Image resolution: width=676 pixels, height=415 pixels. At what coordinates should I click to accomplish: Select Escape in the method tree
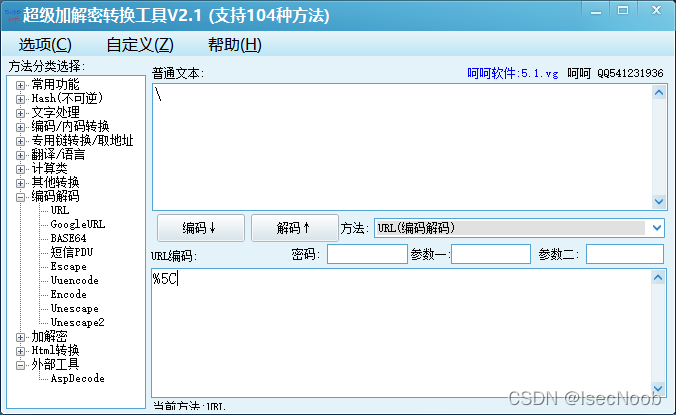(68, 266)
